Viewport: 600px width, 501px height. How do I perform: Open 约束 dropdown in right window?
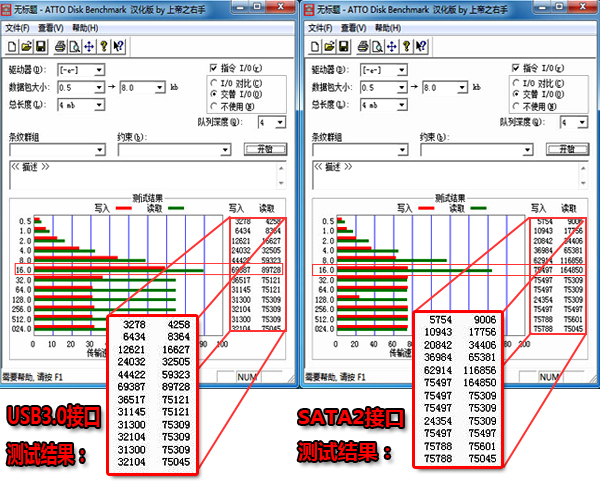(x=528, y=150)
